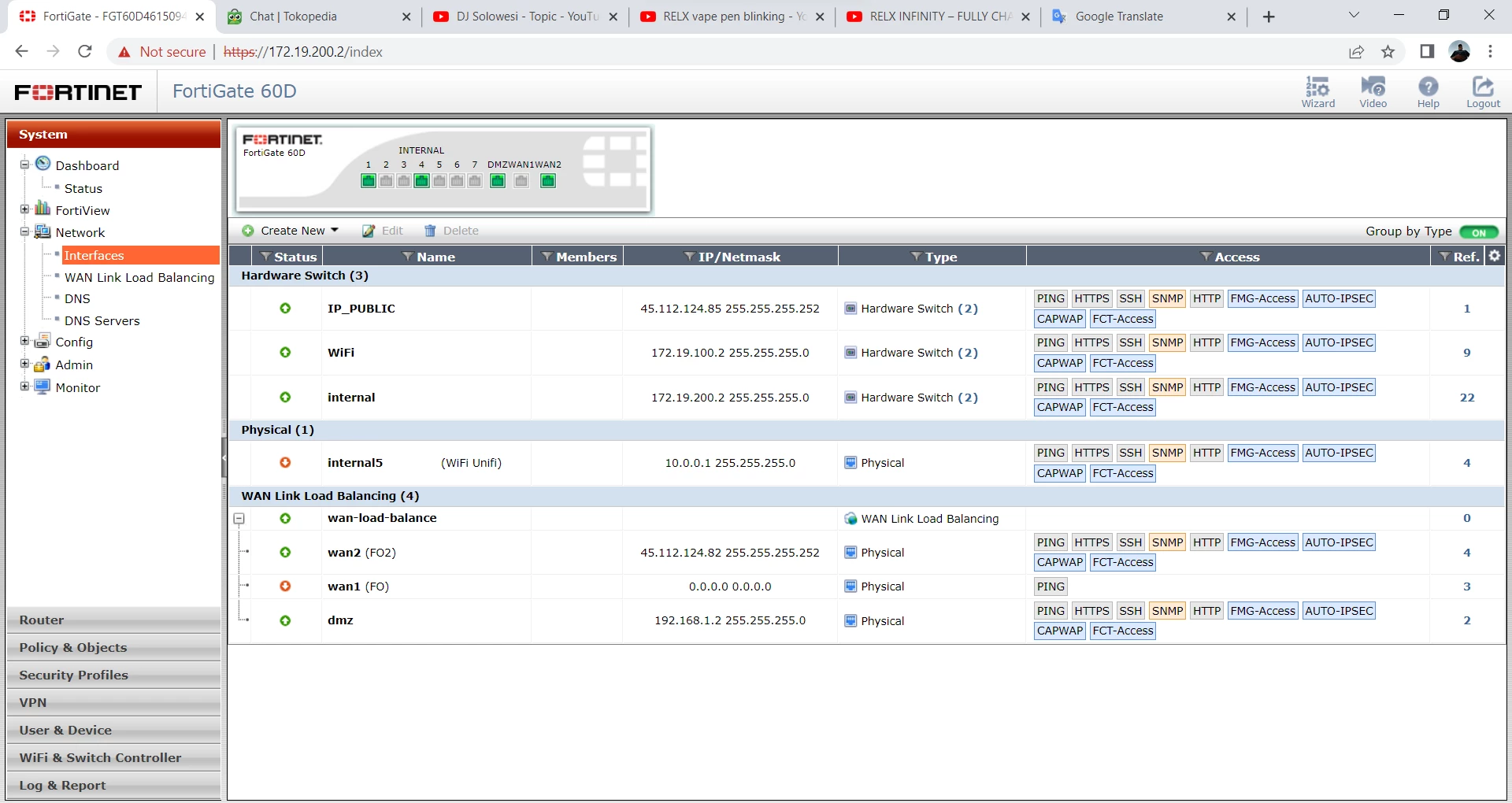This screenshot has height=803, width=1512.
Task: Select DNS Servers in Network tree
Action: [x=102, y=320]
